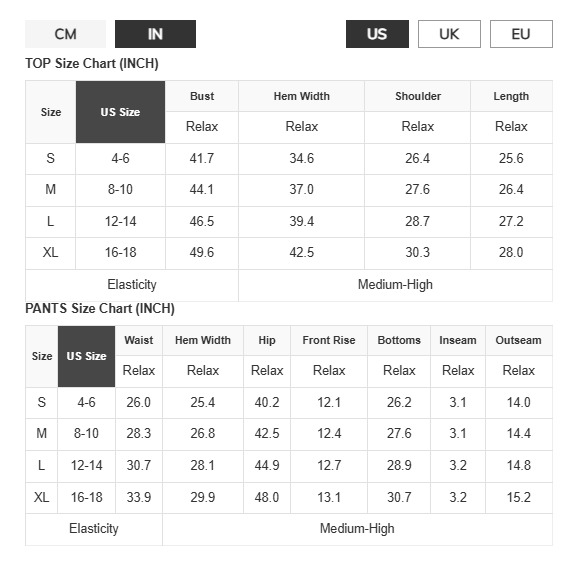Select XL bust value 49.6
Screen dimensions: 578x564
tap(202, 253)
